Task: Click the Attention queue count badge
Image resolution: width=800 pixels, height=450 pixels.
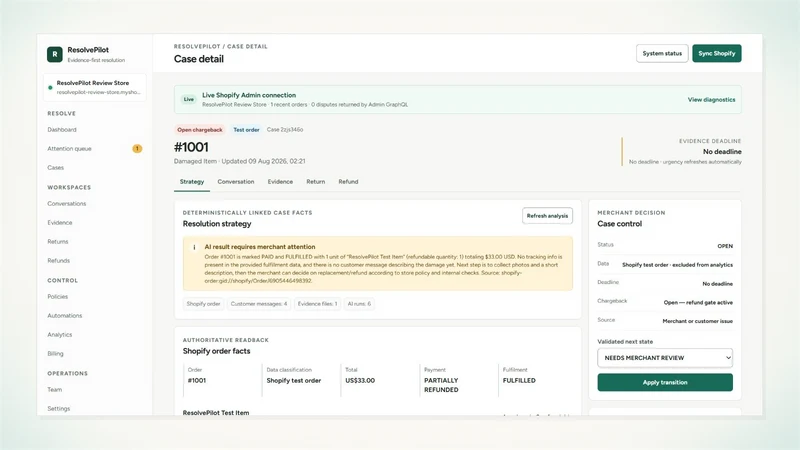Action: [x=137, y=148]
